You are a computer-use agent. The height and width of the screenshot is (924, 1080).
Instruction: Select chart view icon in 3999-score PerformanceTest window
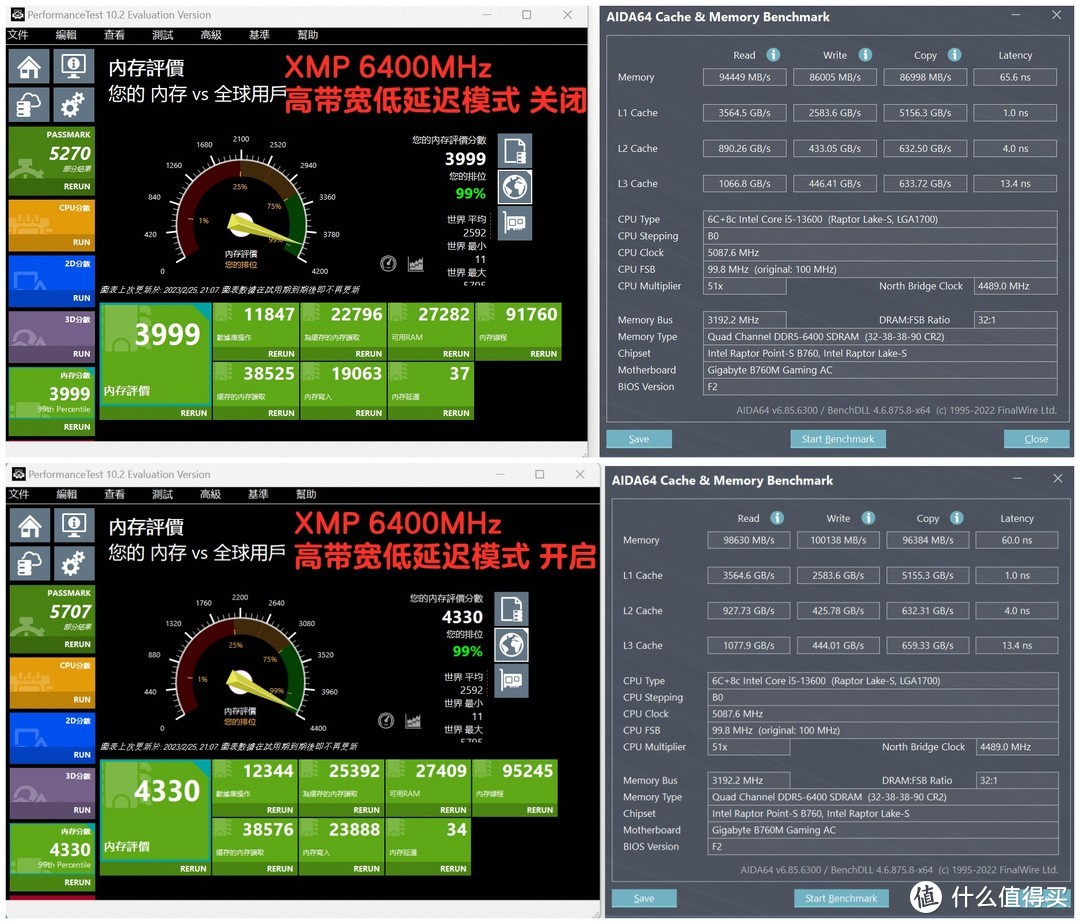coord(415,263)
